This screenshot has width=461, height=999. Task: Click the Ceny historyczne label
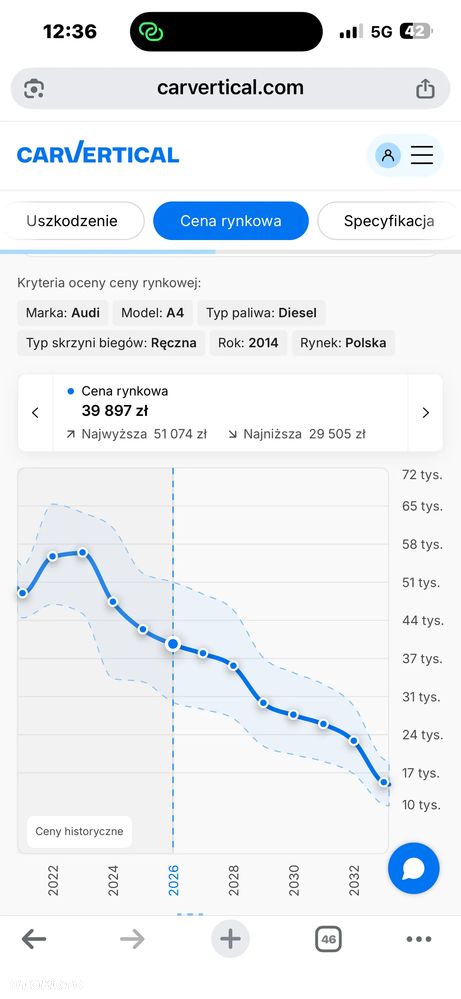tap(80, 831)
